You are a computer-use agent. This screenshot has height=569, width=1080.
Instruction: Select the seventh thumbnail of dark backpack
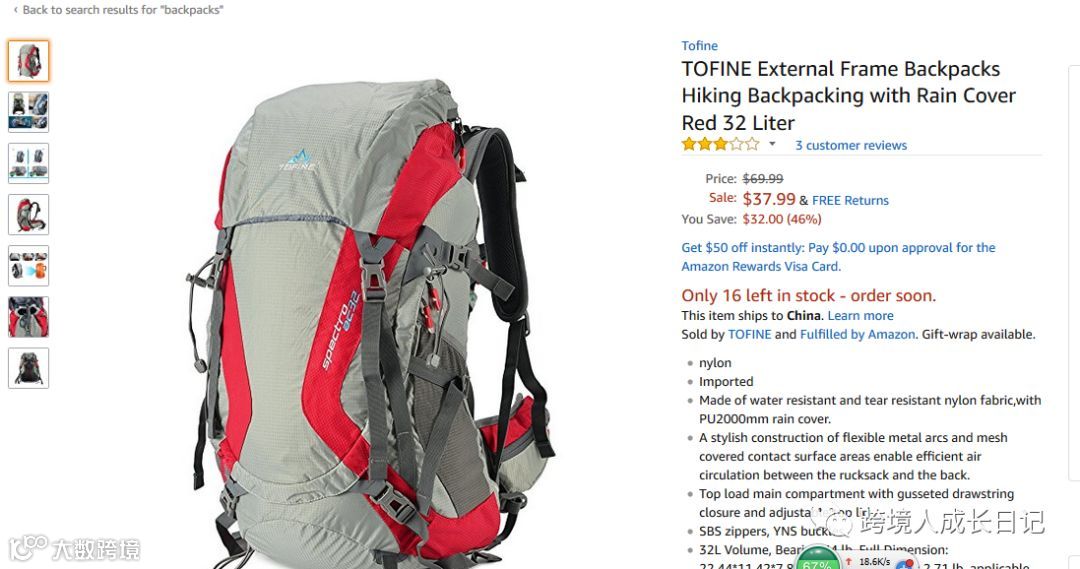point(28,368)
